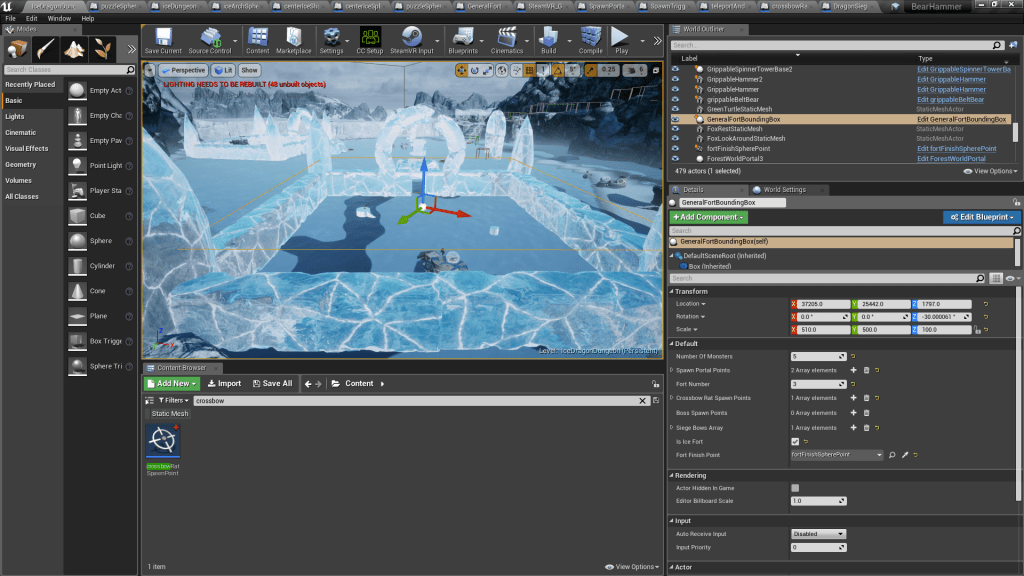The height and width of the screenshot is (576, 1024).
Task: Click the Edit Blueprint button
Action: (981, 217)
